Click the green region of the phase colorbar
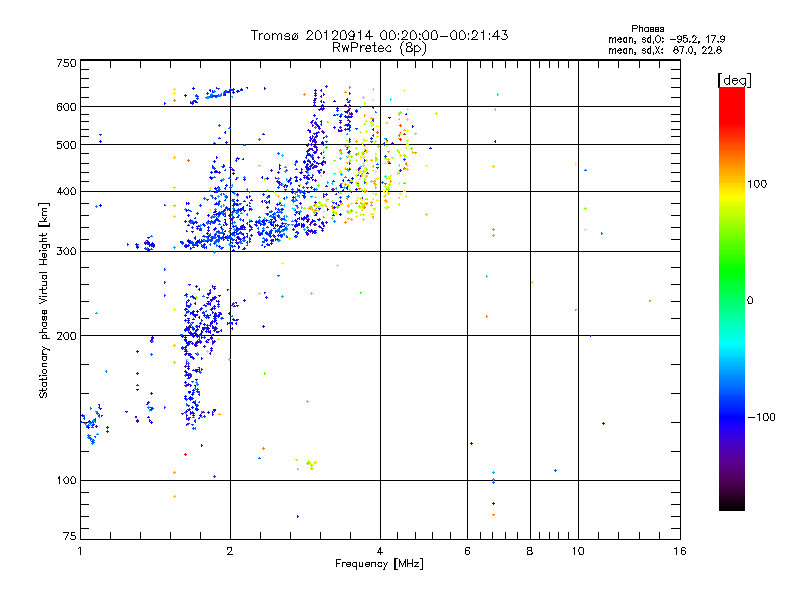 (732, 270)
